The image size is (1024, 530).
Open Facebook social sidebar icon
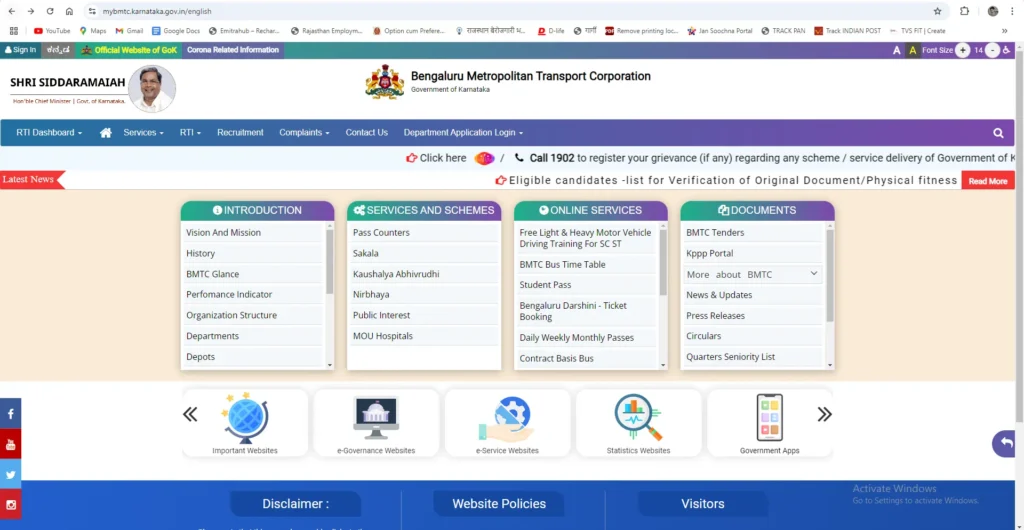click(10, 414)
